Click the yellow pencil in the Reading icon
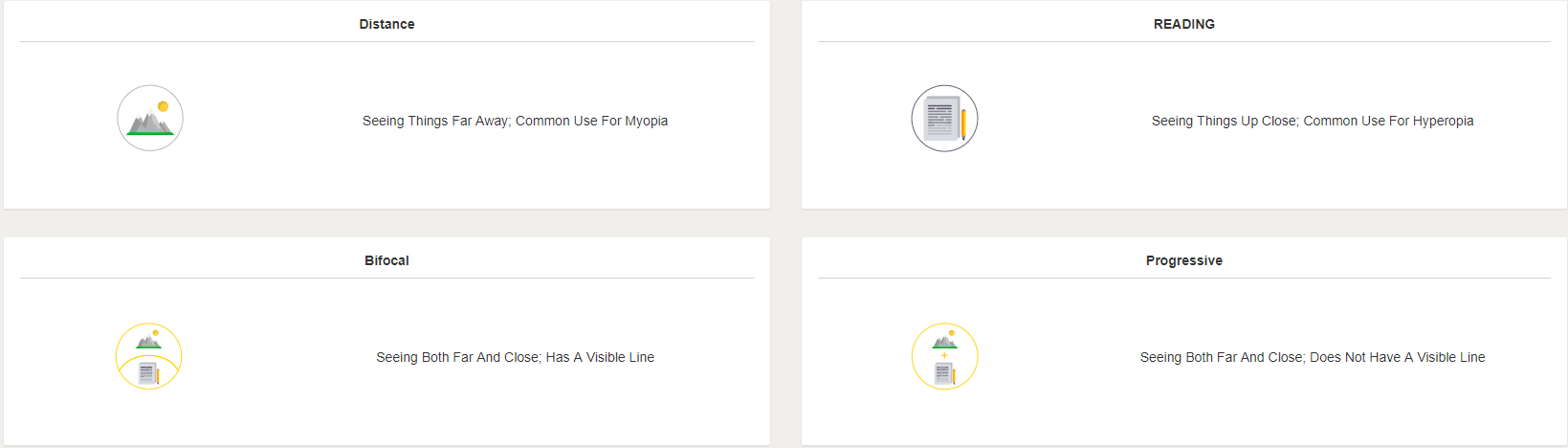This screenshot has height=448, width=1568. (963, 123)
